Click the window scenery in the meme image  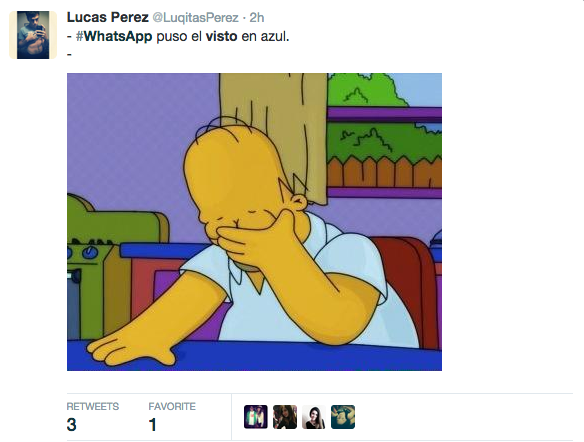point(385,130)
